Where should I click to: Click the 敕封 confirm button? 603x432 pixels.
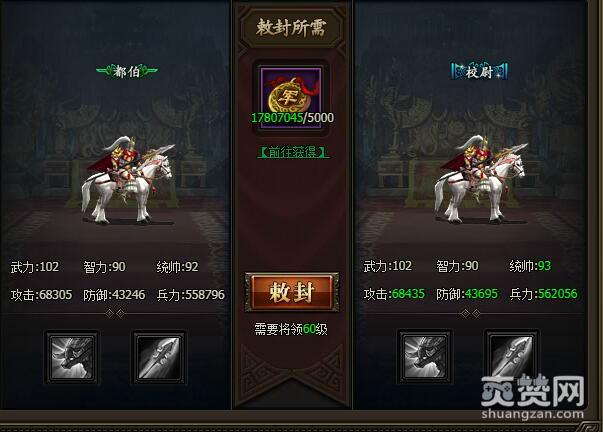click(x=292, y=292)
